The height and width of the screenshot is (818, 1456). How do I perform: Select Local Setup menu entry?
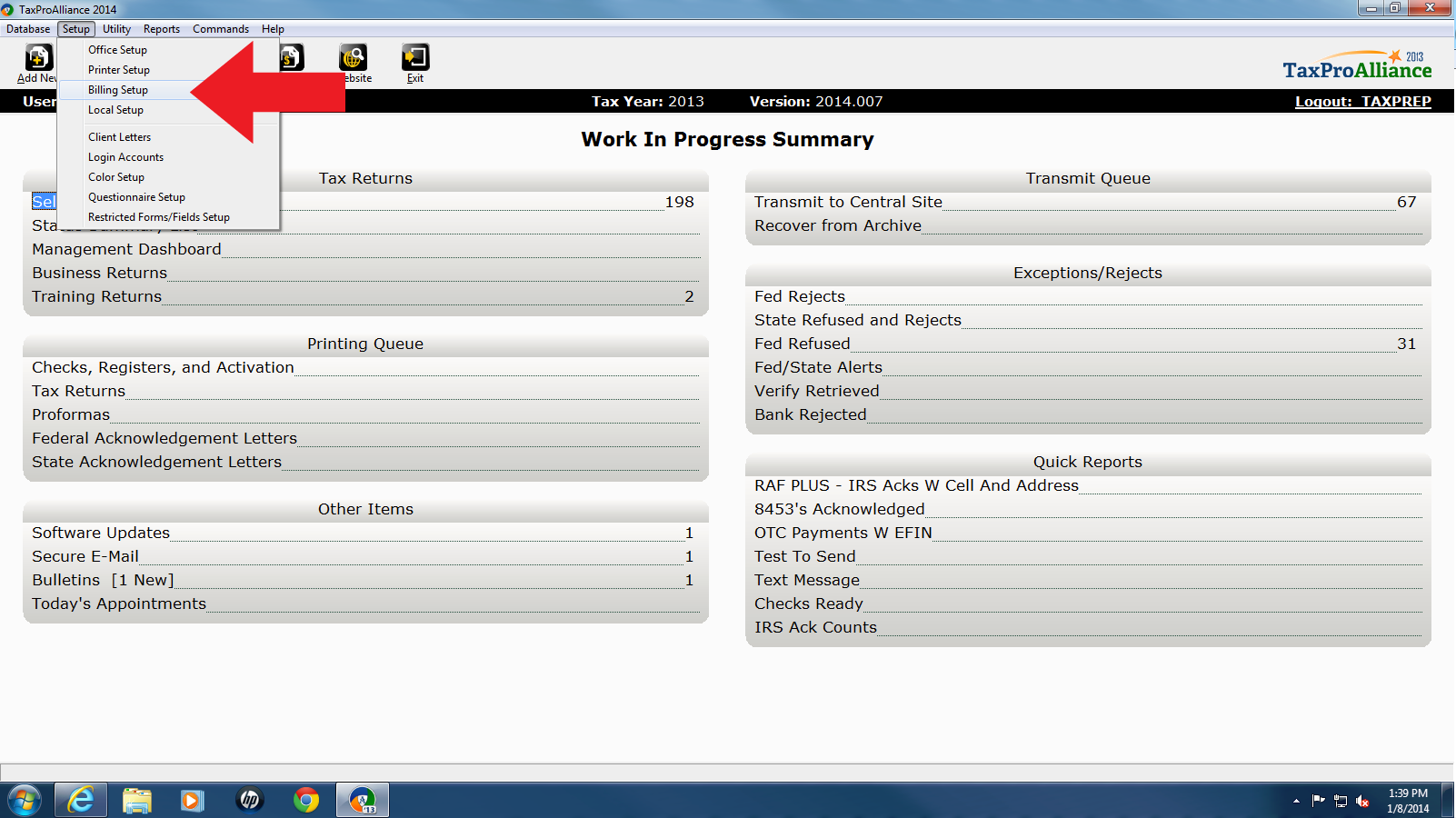(x=168, y=110)
